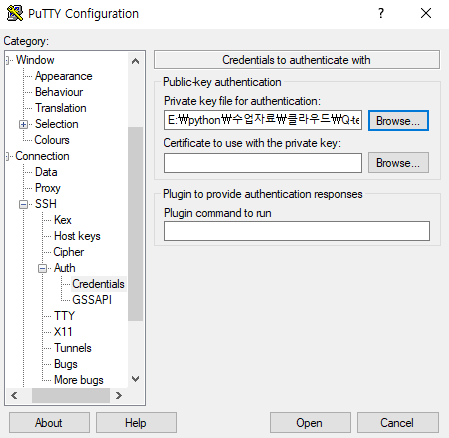Click the horizontal scroll-right arrow of category tree
449x438 pixels.
(119, 396)
